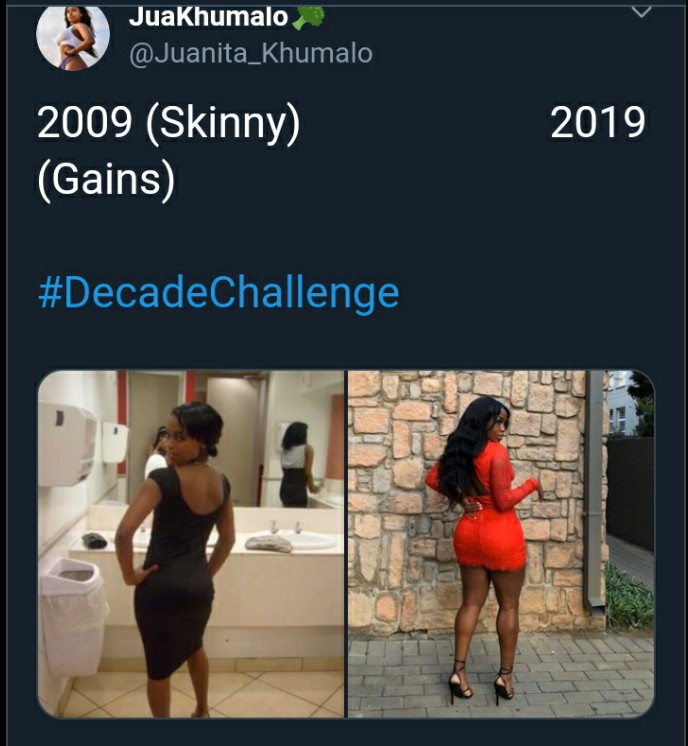Open the JuaKhumalo display name
This screenshot has width=688, height=746.
click(208, 17)
